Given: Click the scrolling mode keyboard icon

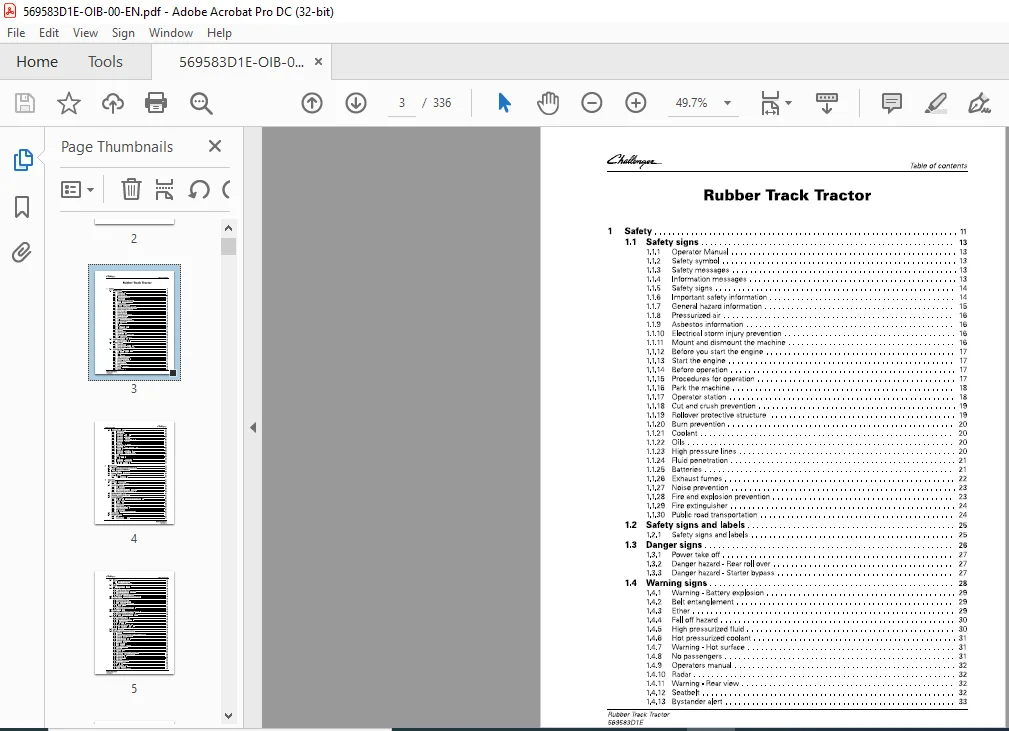Looking at the screenshot, I should (x=827, y=103).
